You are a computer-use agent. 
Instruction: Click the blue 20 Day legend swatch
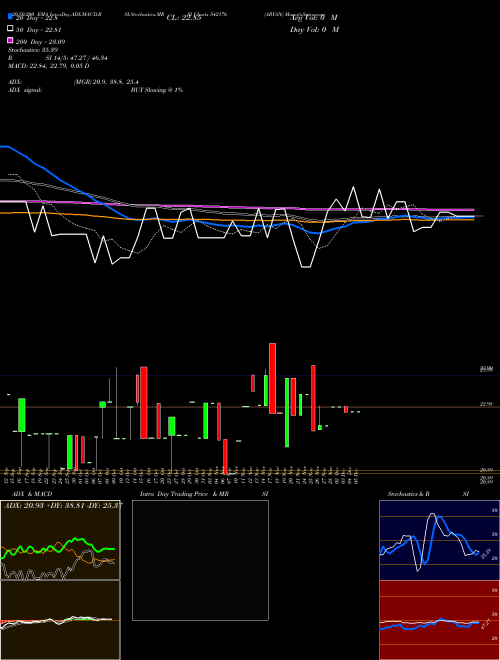coord(10,16)
